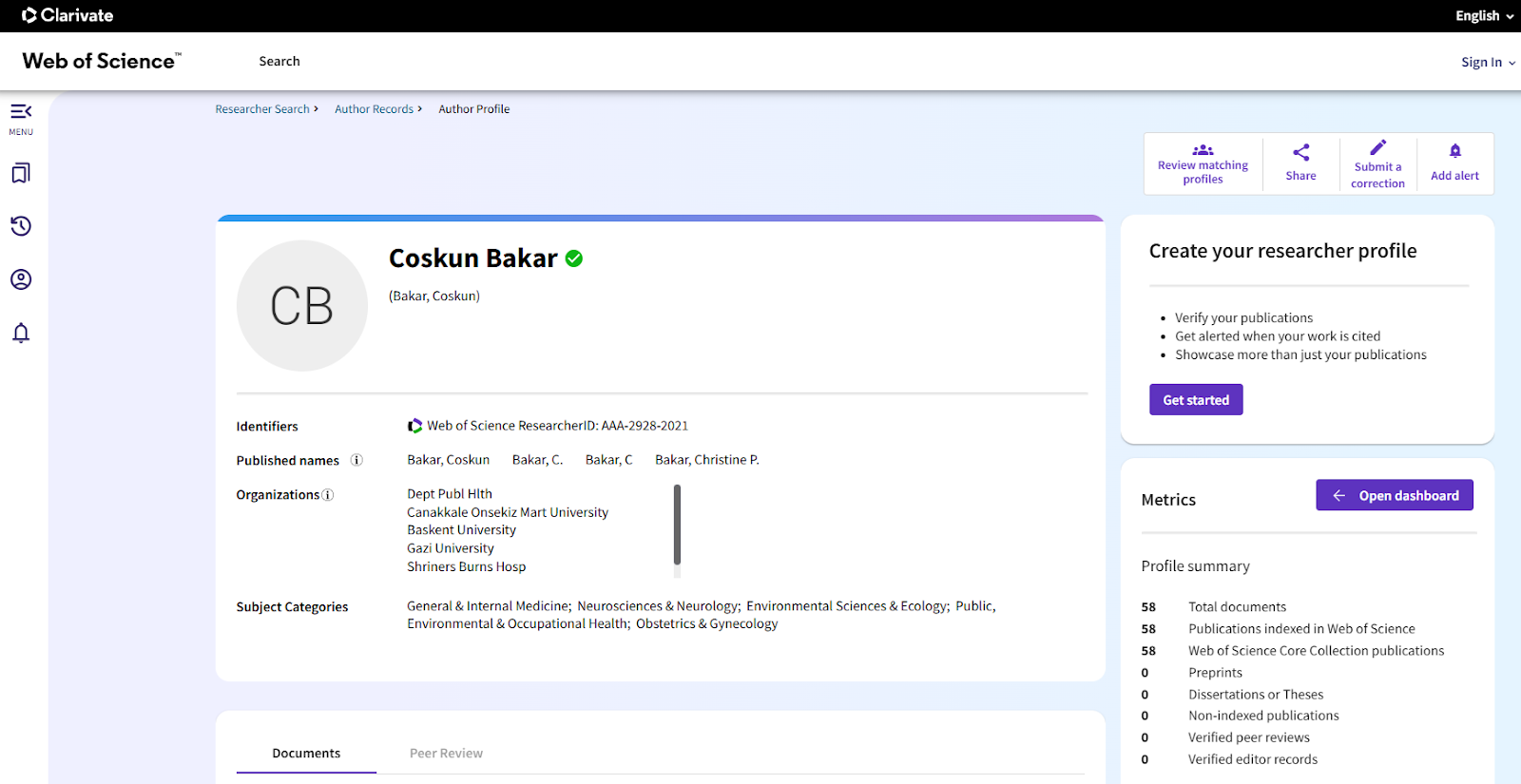Click the Review matching profiles icon
Viewport: 1521px width, 784px height.
tap(1203, 150)
